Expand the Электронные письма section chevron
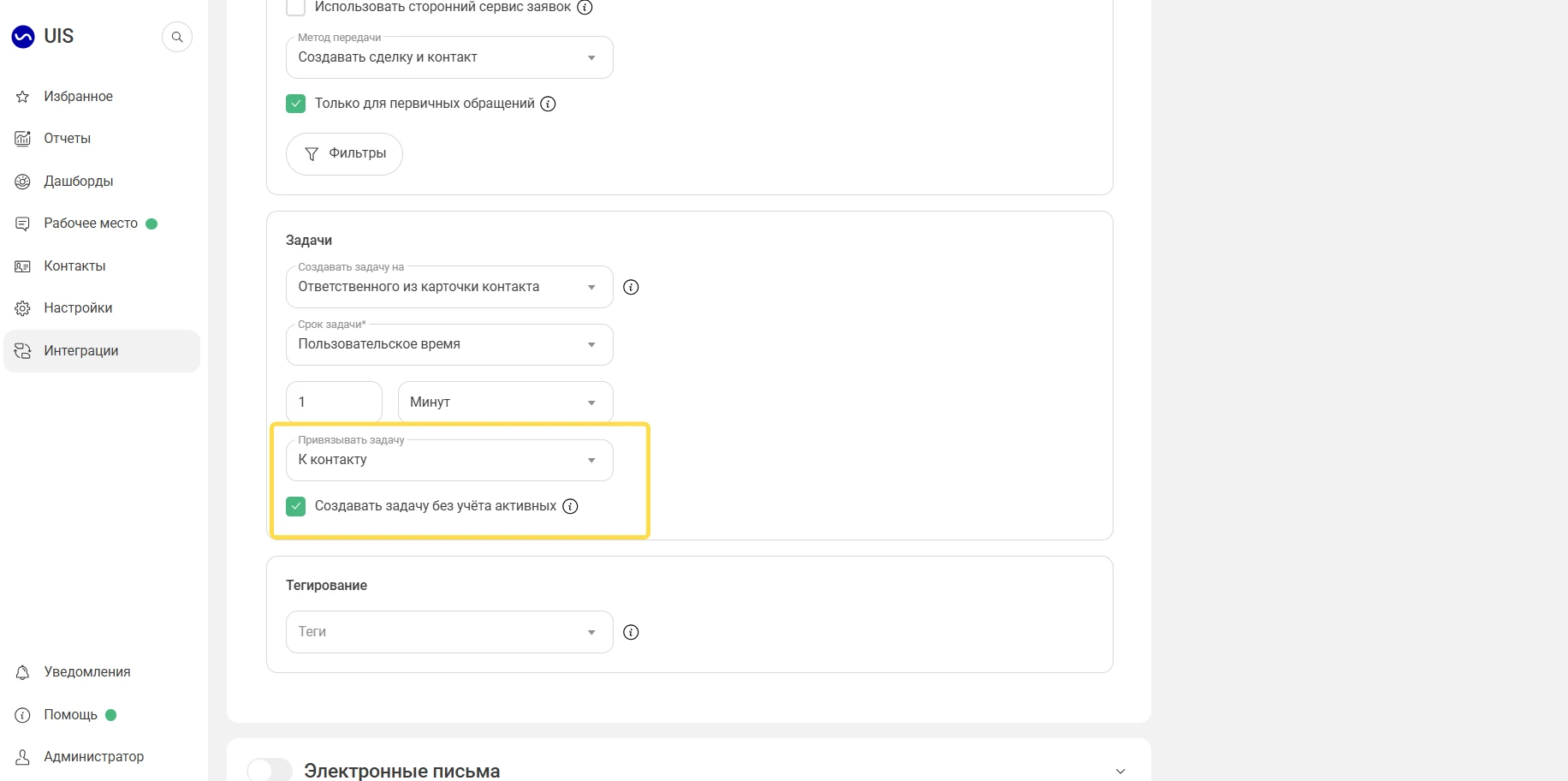This screenshot has height=781, width=1568. tap(1120, 771)
